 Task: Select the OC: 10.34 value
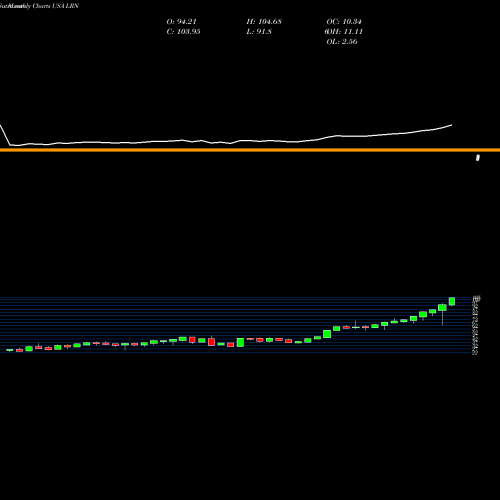pos(344,21)
